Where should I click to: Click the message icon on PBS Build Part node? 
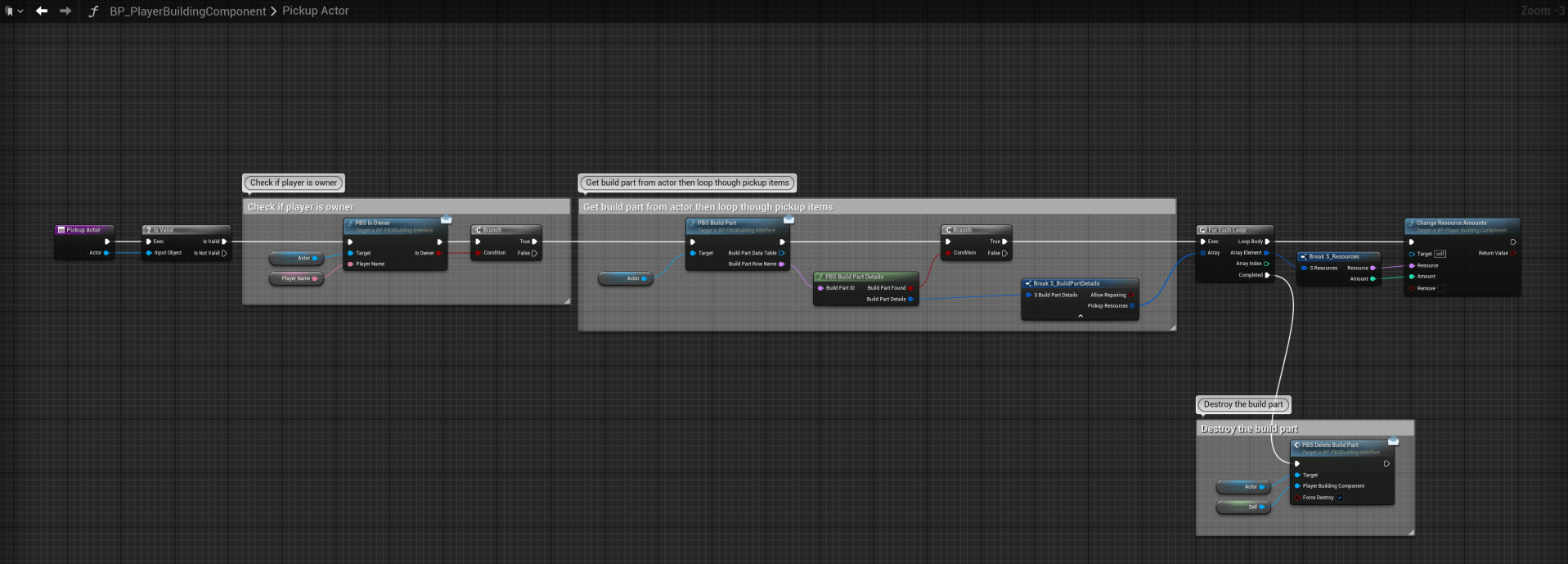788,219
